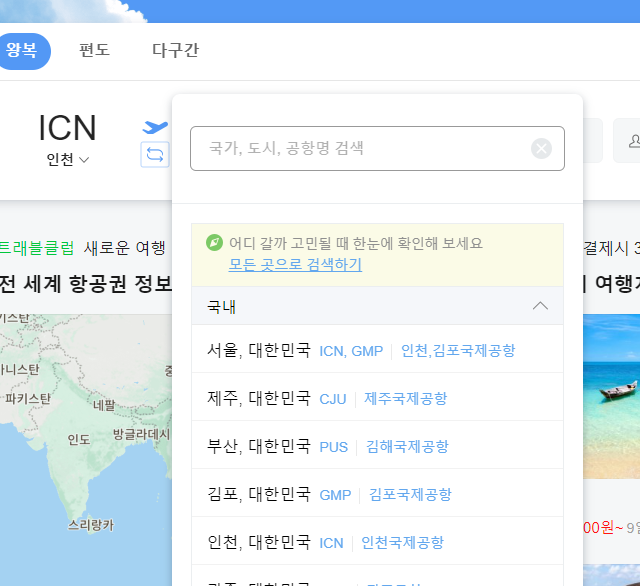Clear the airport search field

pos(541,148)
